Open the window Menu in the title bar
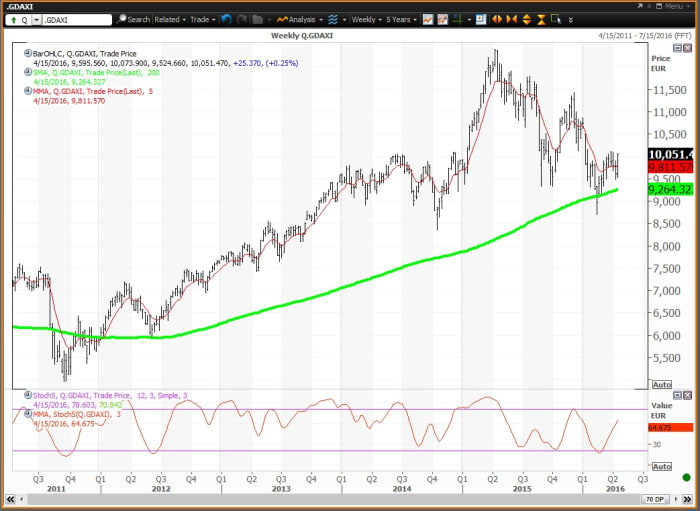 670,6
